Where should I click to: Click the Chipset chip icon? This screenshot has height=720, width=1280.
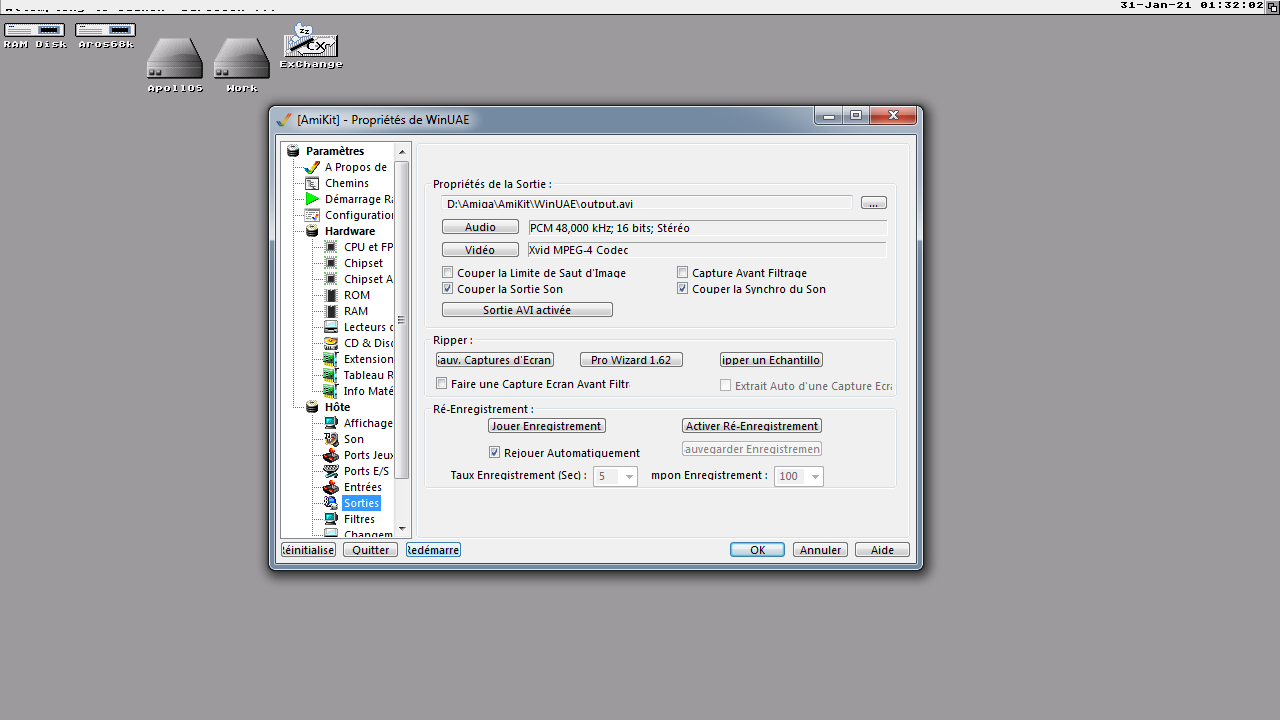tap(331, 263)
